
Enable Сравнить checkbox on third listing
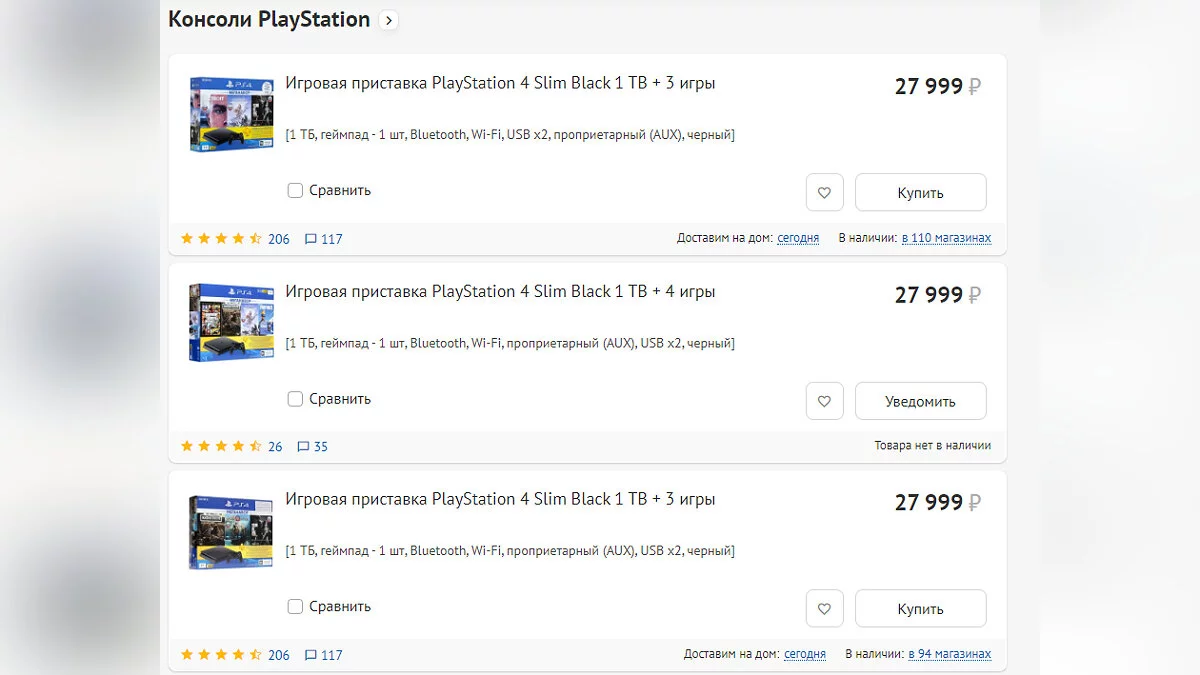(x=295, y=606)
